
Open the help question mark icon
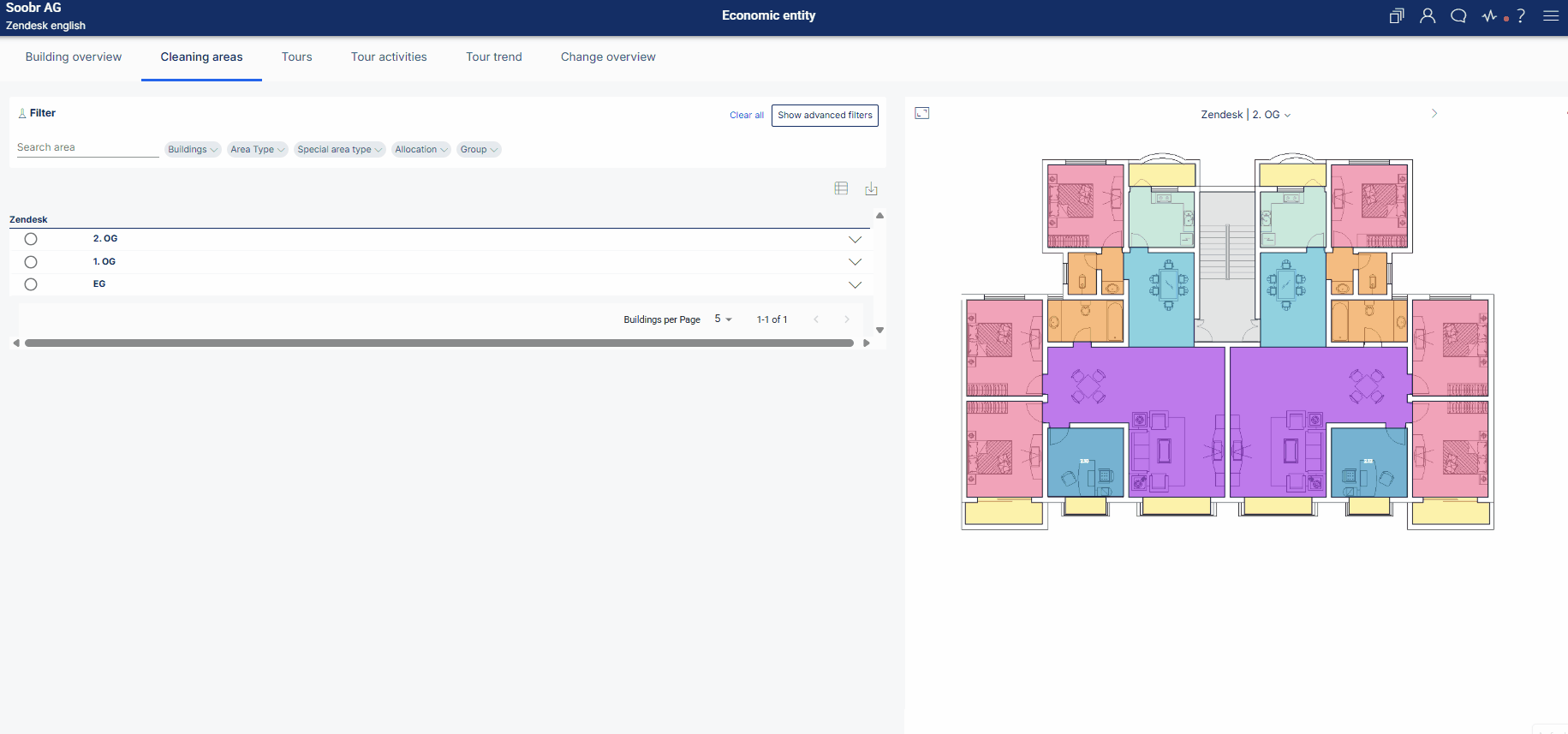(x=1521, y=15)
